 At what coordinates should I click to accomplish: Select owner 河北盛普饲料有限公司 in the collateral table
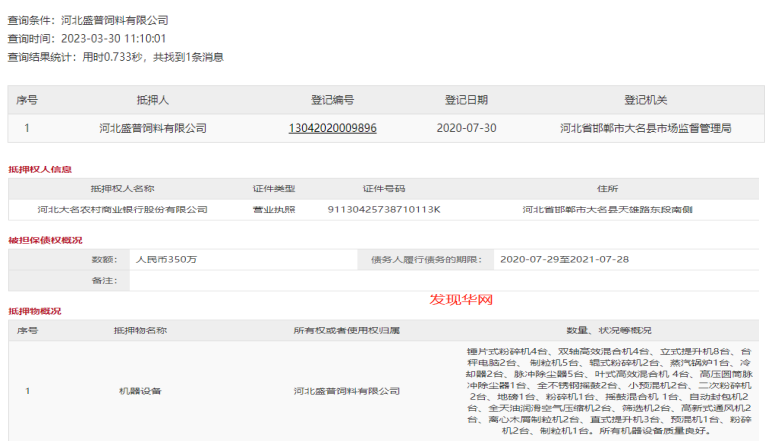coord(347,391)
